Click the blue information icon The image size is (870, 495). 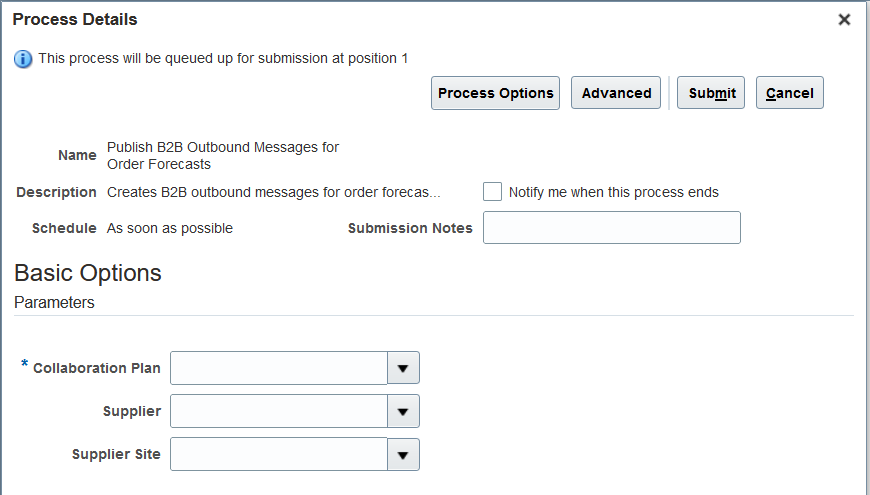coord(23,59)
